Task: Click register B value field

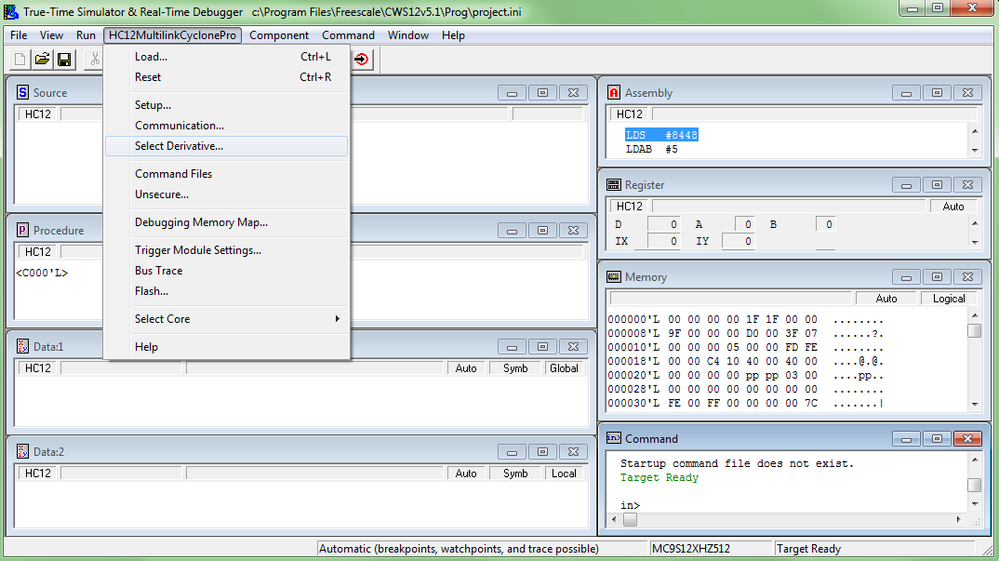Action: pyautogui.click(x=825, y=224)
